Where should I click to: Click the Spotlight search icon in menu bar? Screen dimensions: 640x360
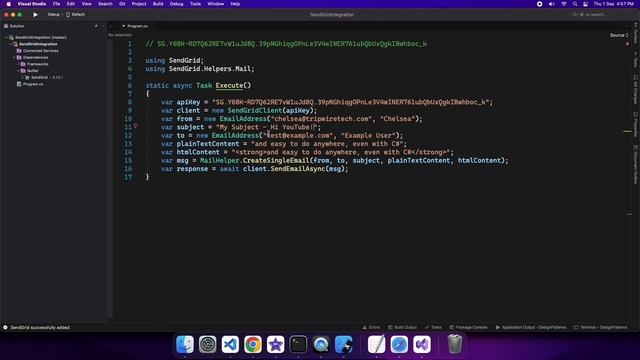click(x=575, y=4)
